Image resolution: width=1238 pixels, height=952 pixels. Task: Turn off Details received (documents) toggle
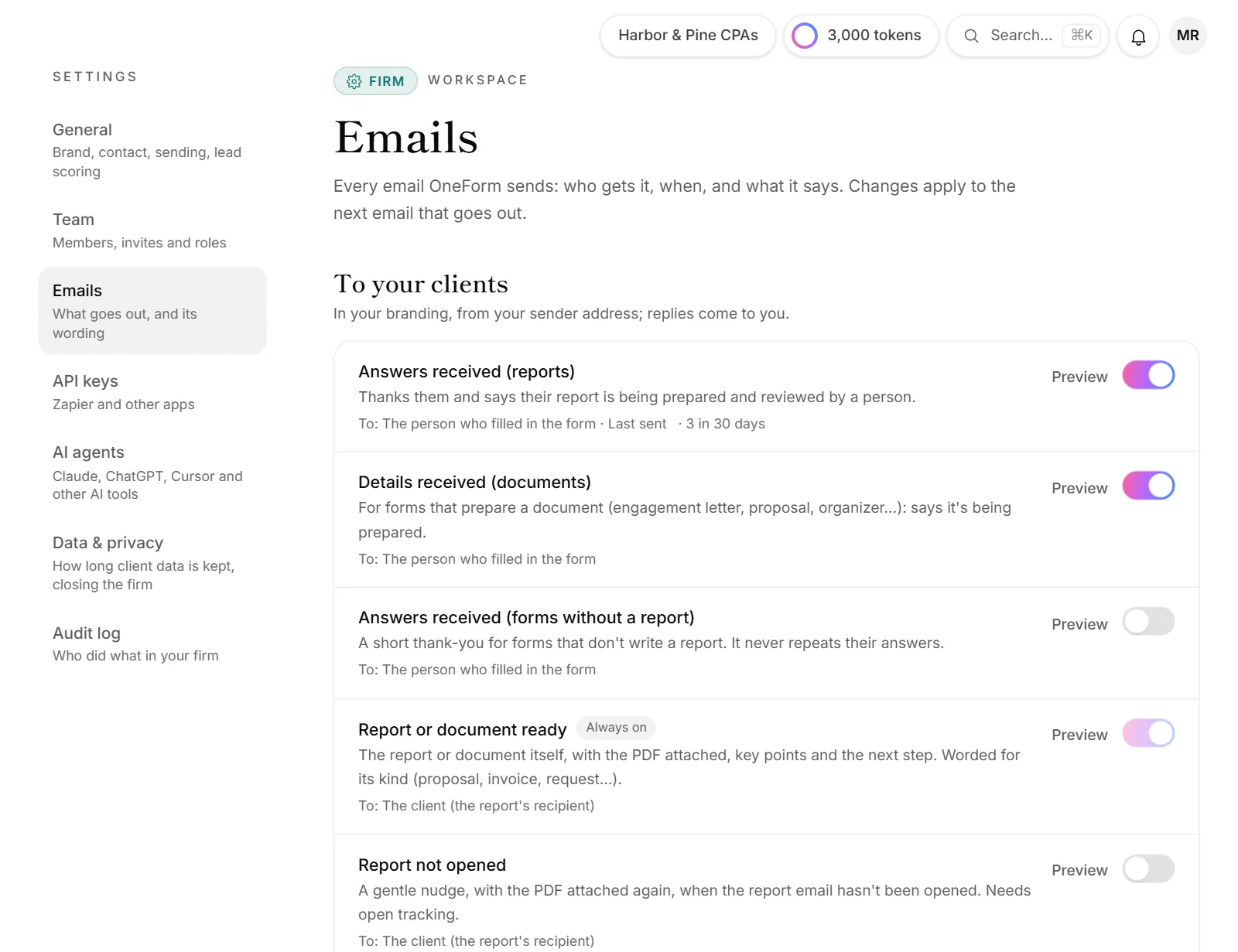click(x=1149, y=486)
